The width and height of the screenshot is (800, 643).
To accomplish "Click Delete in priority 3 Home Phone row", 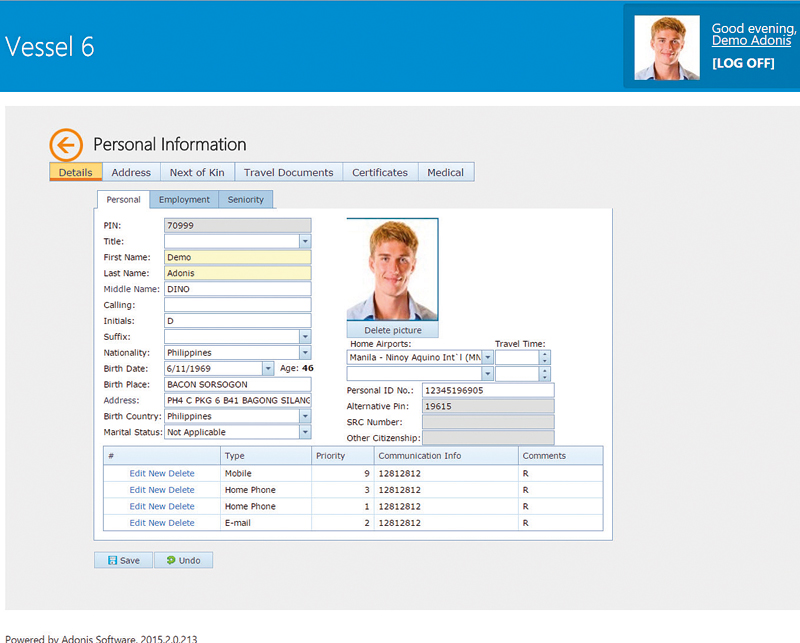I will (x=182, y=490).
